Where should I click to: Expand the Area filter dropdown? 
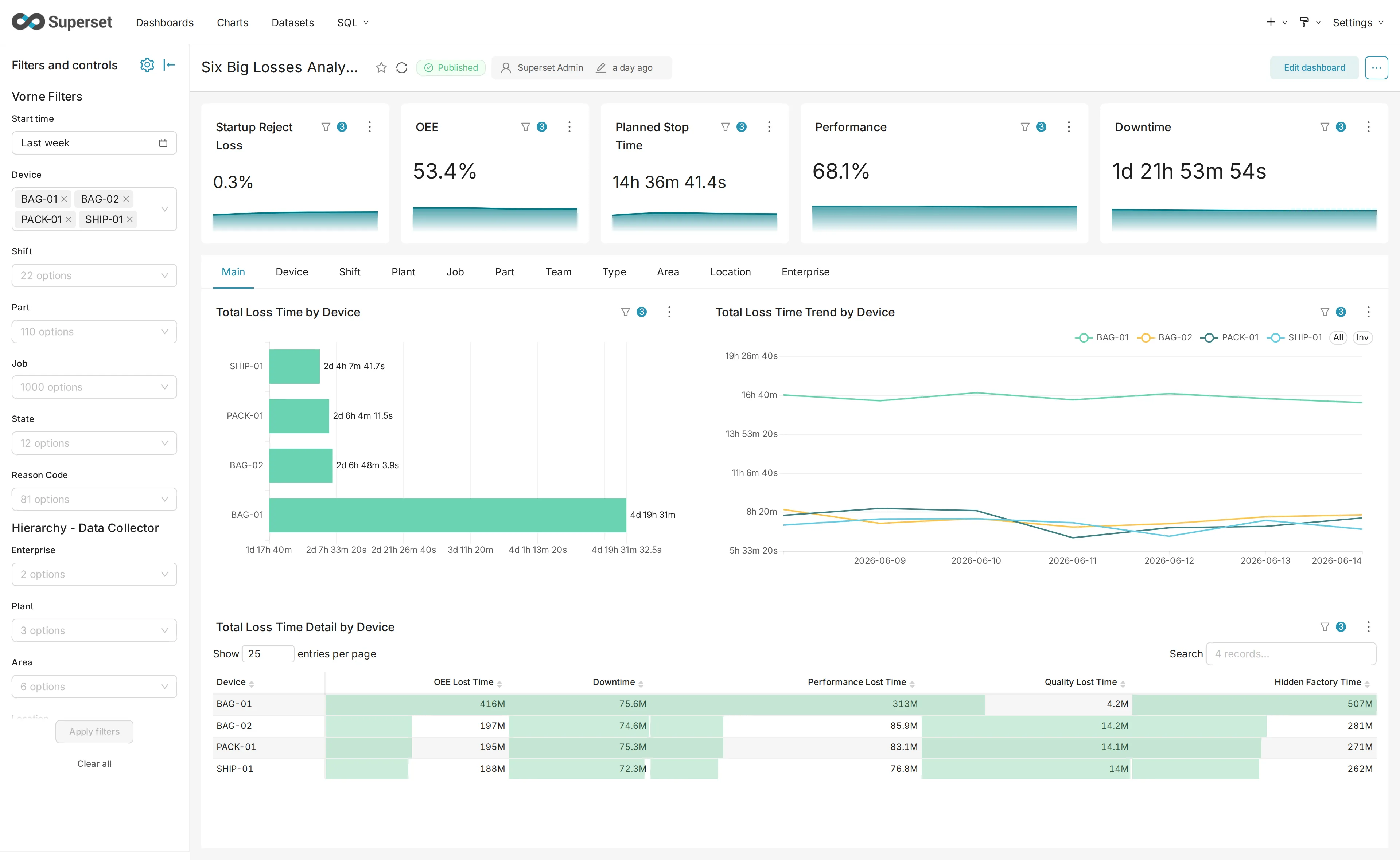tap(94, 687)
